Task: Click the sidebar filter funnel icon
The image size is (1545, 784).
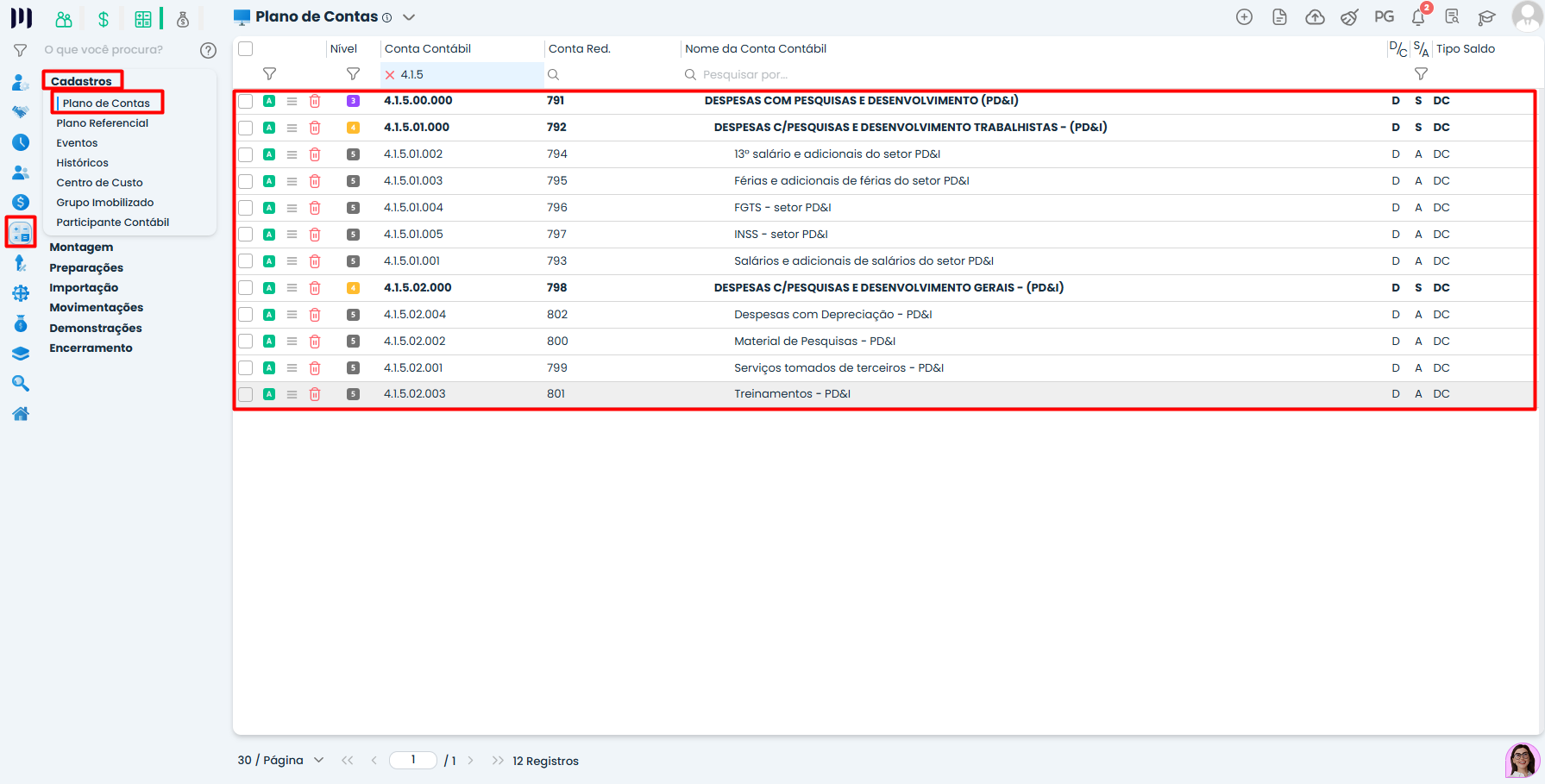Action: click(x=21, y=50)
